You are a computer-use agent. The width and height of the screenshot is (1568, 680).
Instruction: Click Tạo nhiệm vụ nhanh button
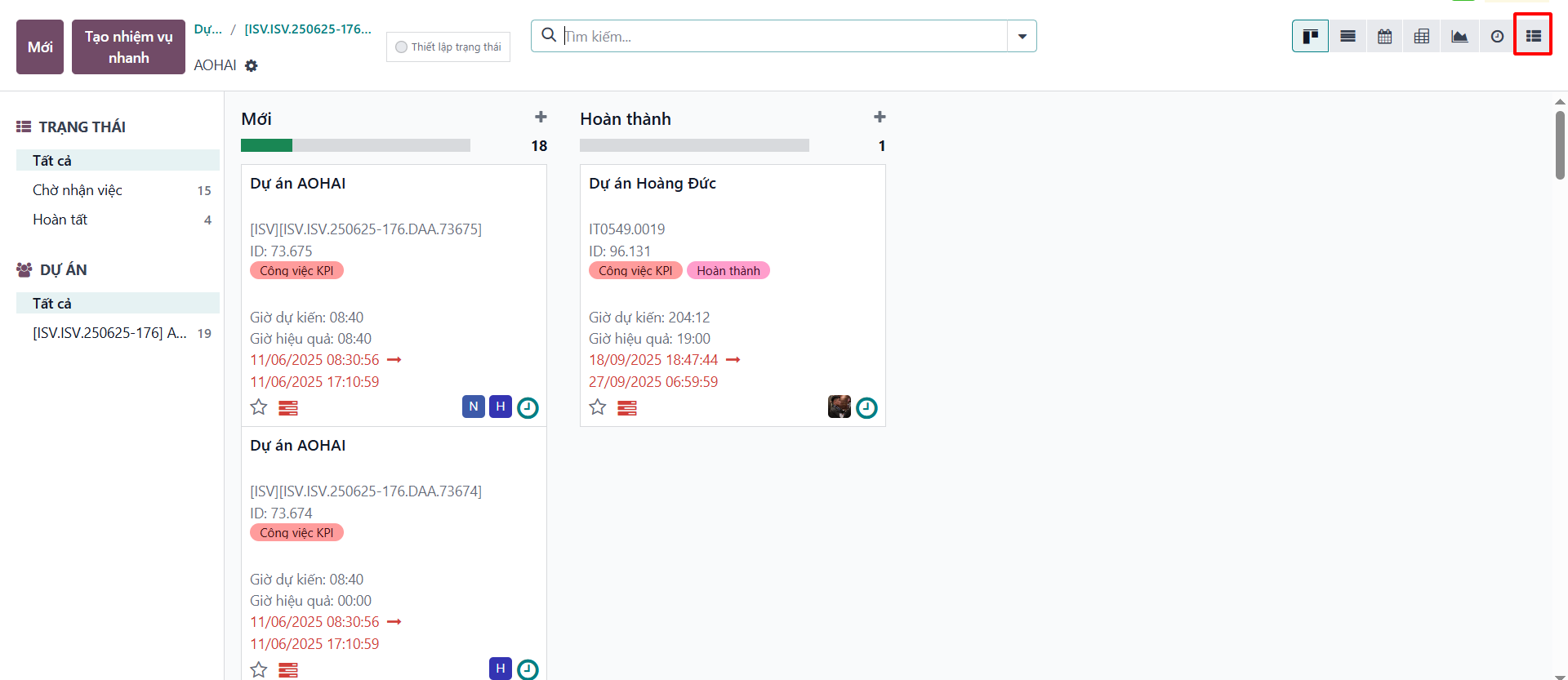coord(128,47)
